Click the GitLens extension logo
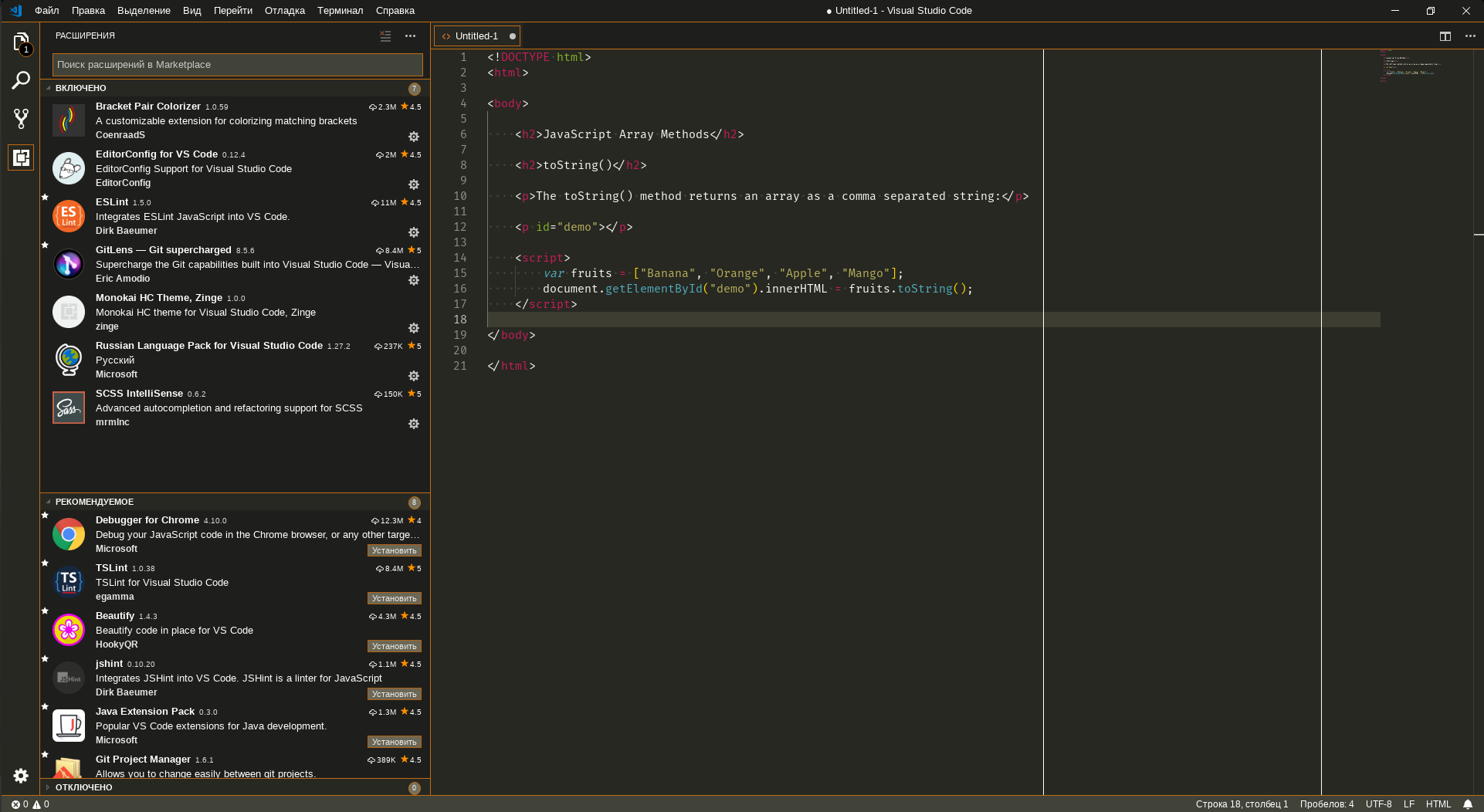Viewport: 1484px width, 812px height. [69, 264]
